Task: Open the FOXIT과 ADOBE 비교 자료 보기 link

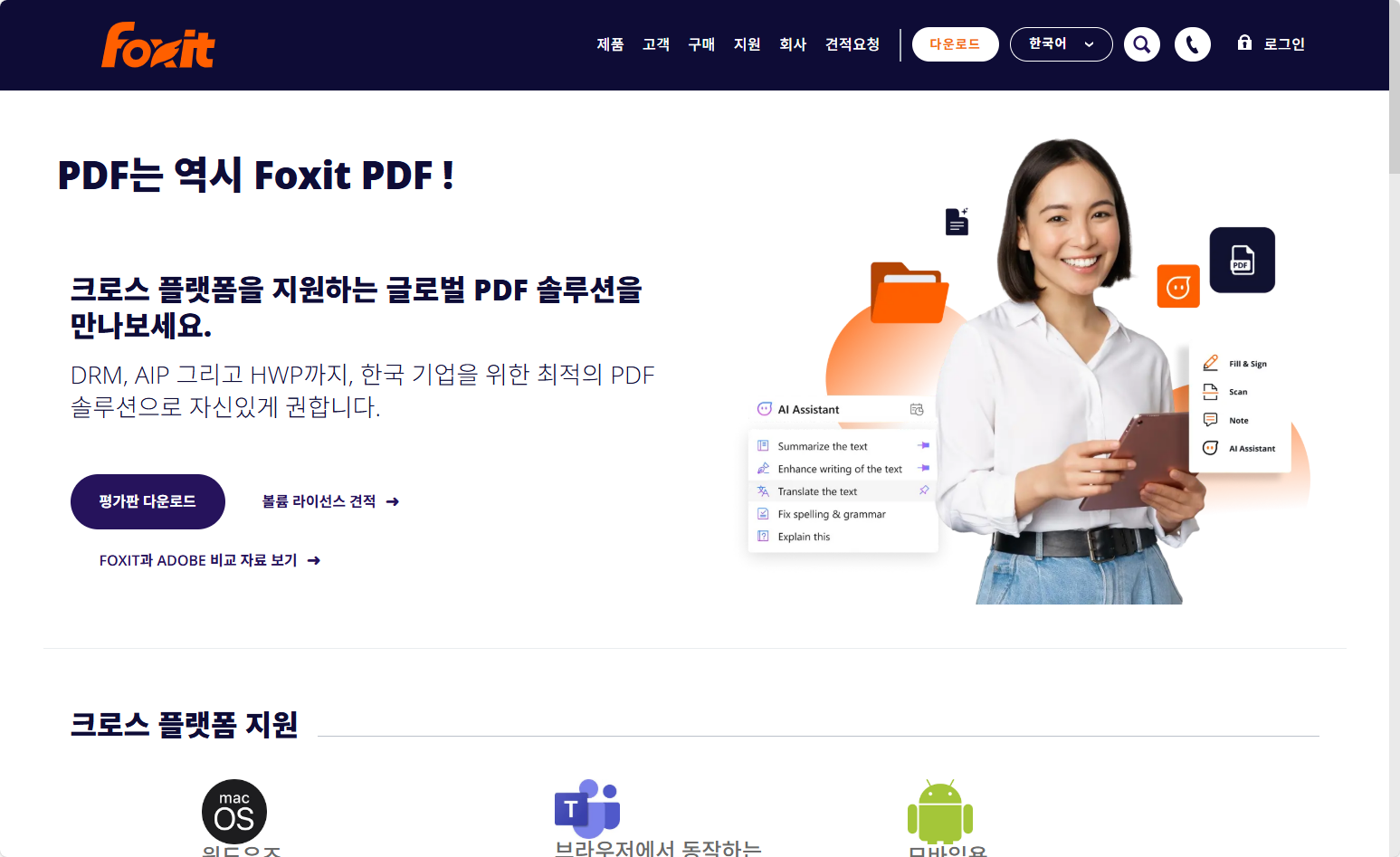Action: 210,560
